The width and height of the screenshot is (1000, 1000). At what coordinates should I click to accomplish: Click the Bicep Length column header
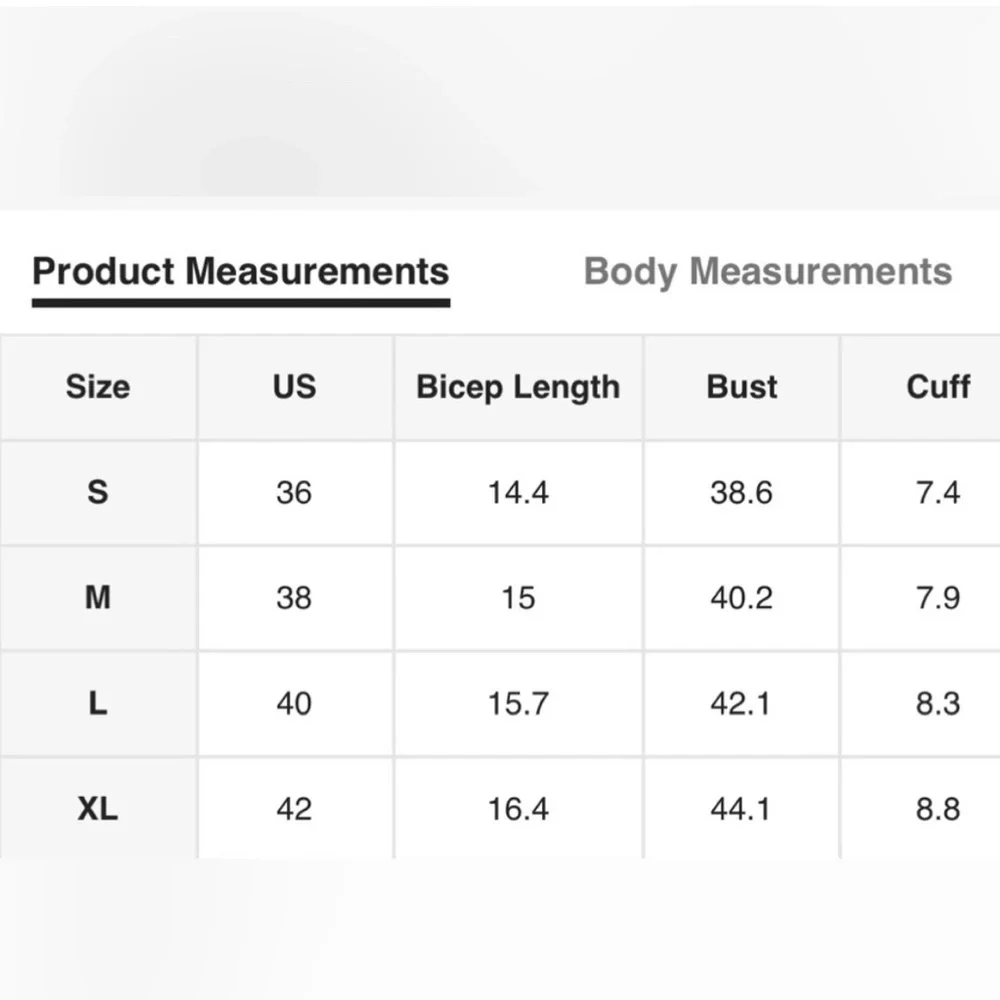tap(518, 387)
